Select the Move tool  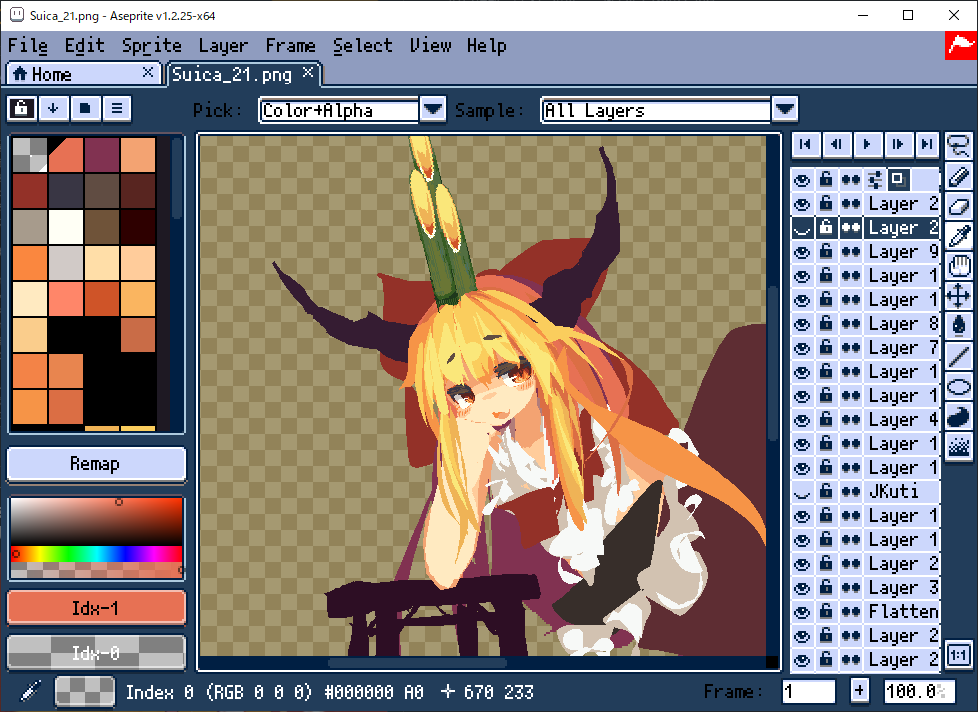click(959, 296)
